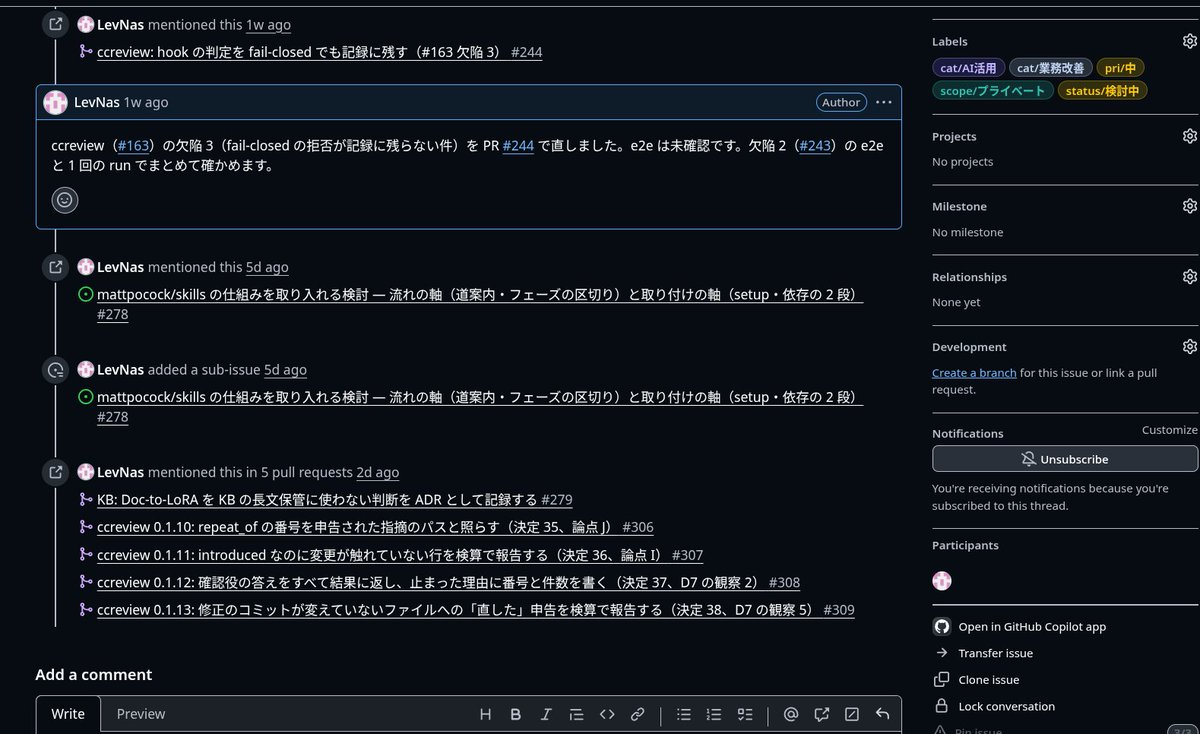Insert a link using the chain icon
1200x734 pixels.
point(637,714)
